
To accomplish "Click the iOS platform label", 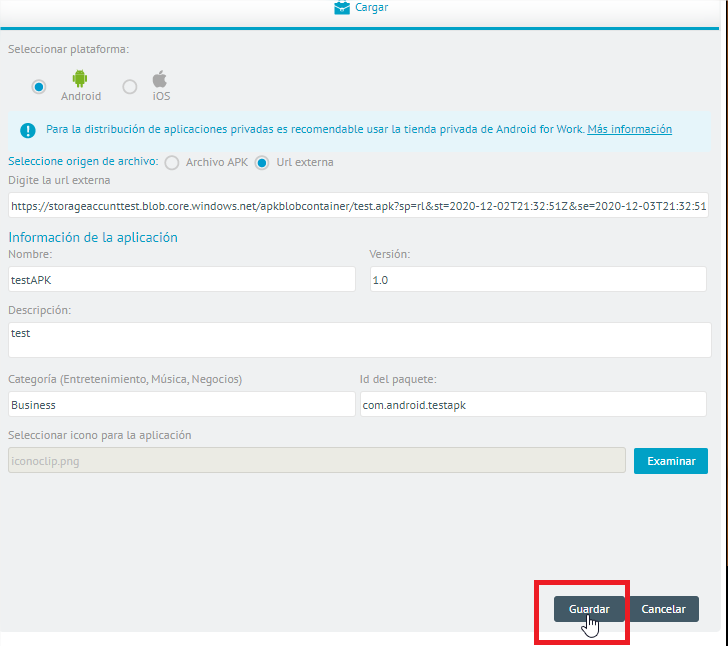I will tap(161, 96).
